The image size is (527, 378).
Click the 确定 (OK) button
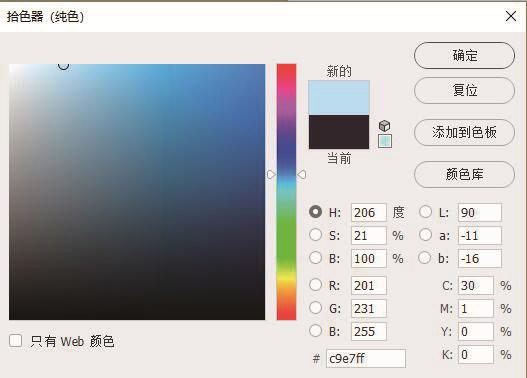[464, 55]
